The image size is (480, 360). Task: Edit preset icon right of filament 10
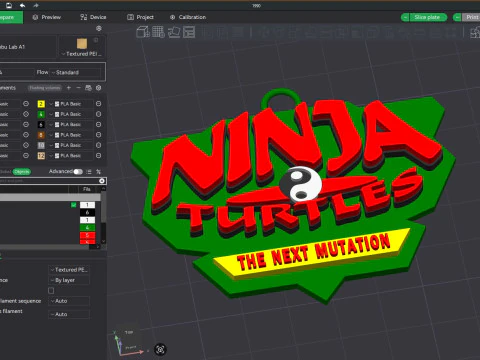coord(98,145)
